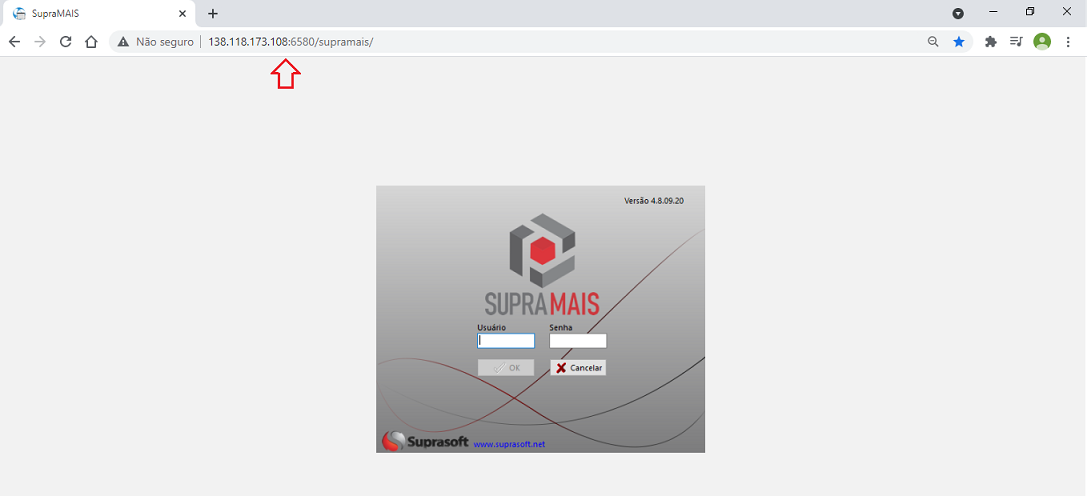Minimize the browser window
This screenshot has width=1087, height=496.
(993, 12)
